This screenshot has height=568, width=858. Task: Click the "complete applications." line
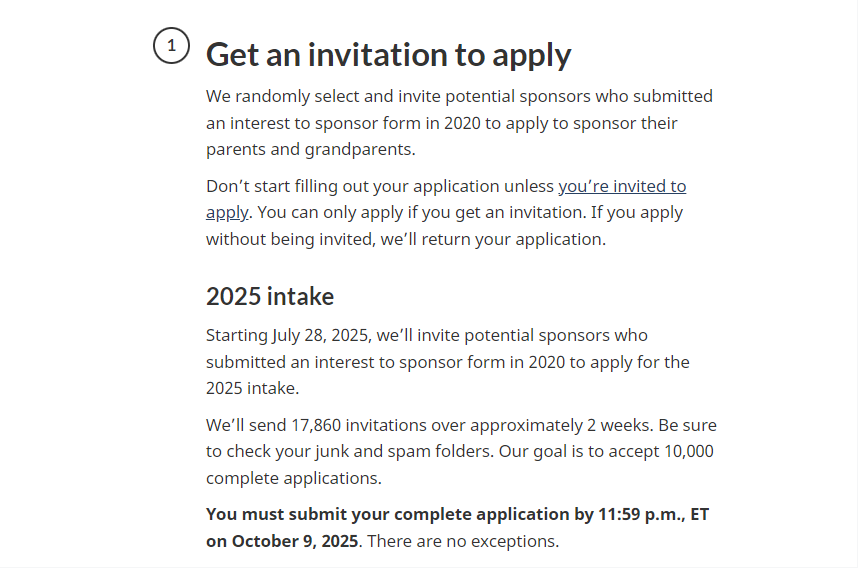click(293, 478)
